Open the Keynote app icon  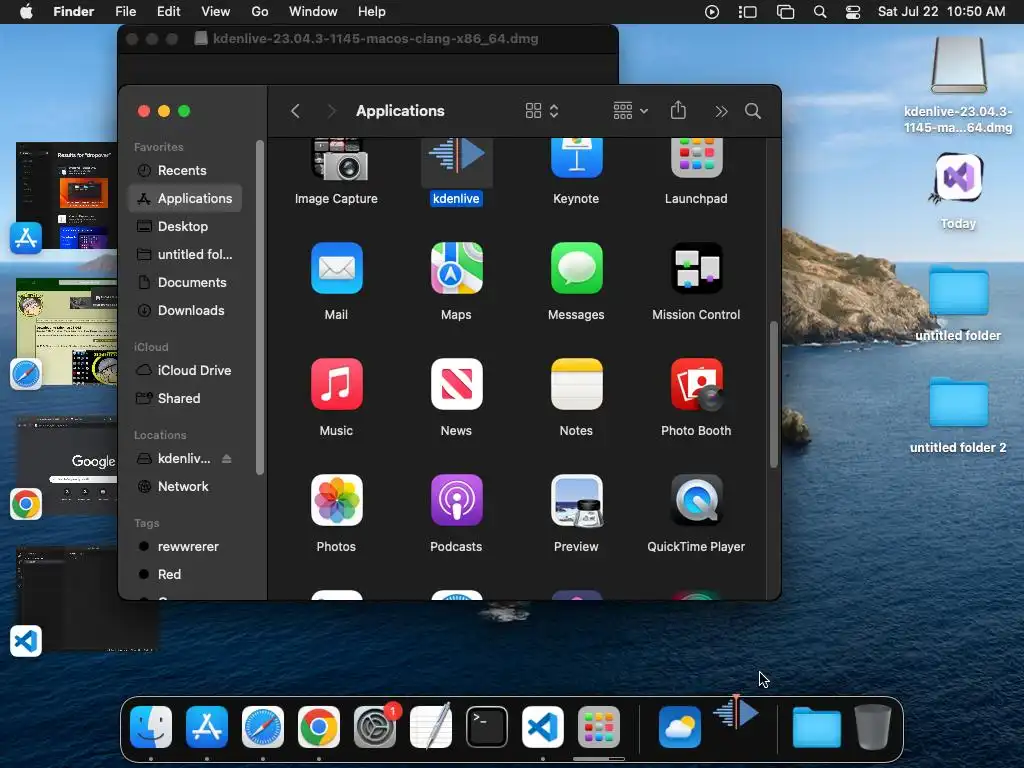pos(576,158)
